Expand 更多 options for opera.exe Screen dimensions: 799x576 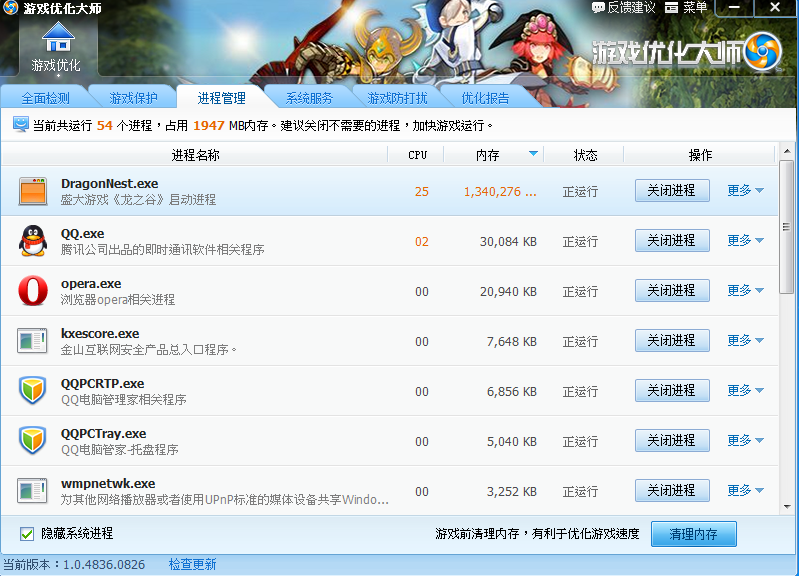tap(745, 291)
